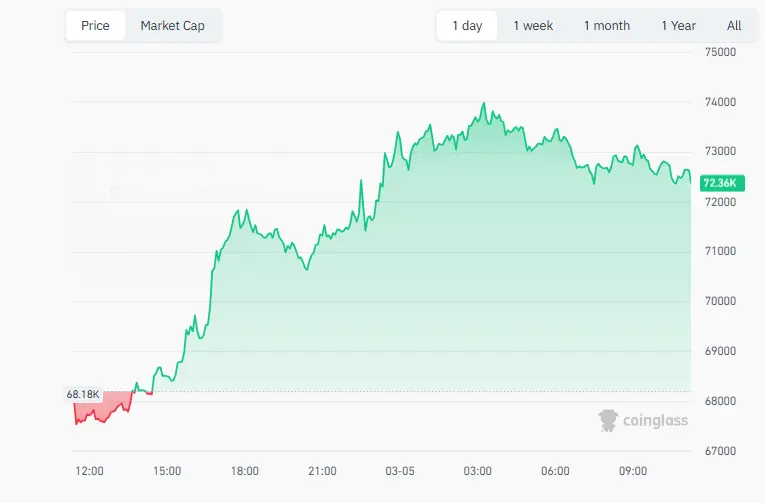
Task: Click the coinglass watermark text
Action: [x=655, y=421]
